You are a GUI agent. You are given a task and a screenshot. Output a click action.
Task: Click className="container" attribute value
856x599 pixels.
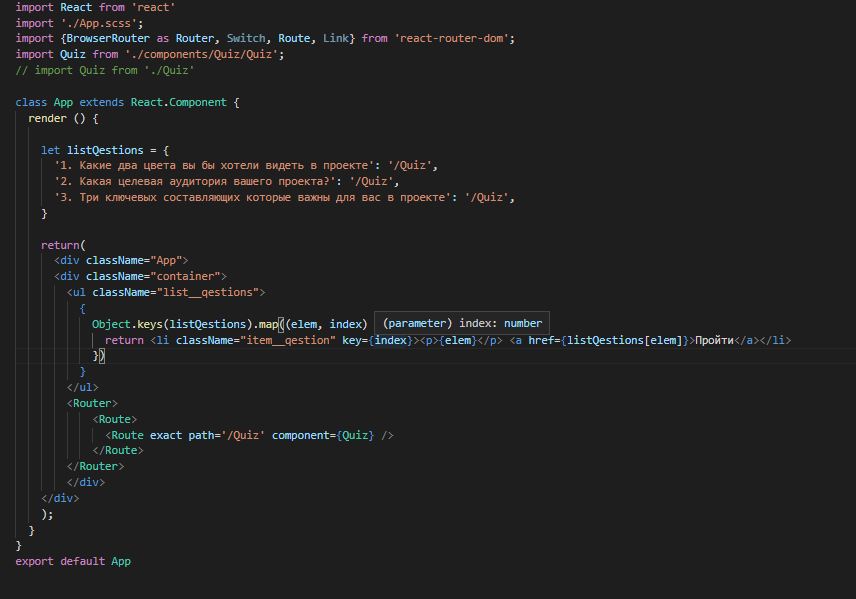(188, 276)
